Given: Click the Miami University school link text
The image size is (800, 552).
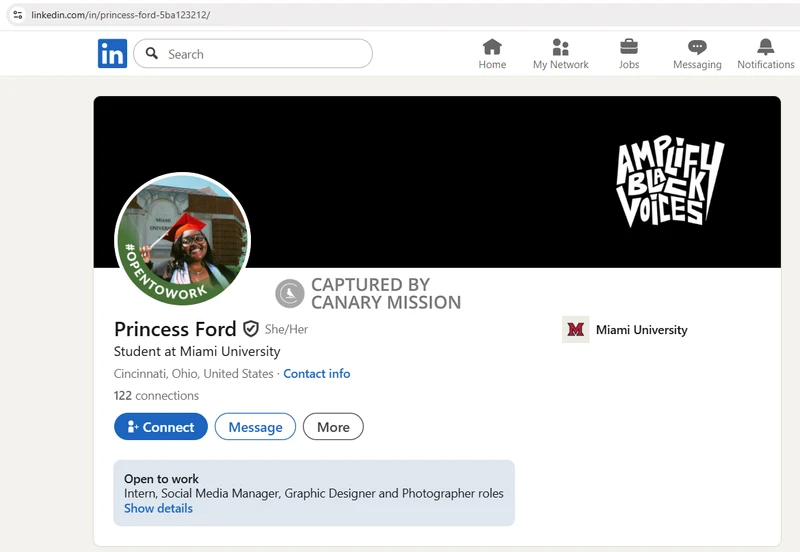Looking at the screenshot, I should click(x=642, y=330).
